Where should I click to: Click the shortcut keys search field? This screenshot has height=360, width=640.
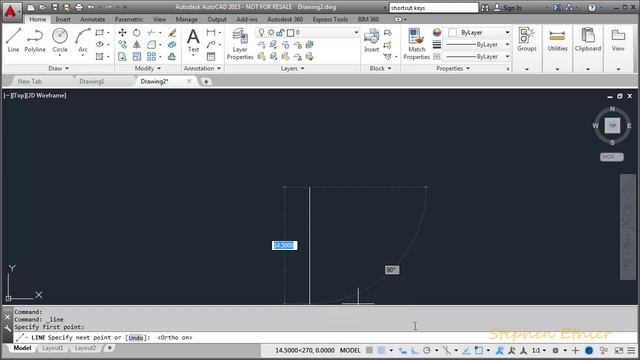(433, 7)
